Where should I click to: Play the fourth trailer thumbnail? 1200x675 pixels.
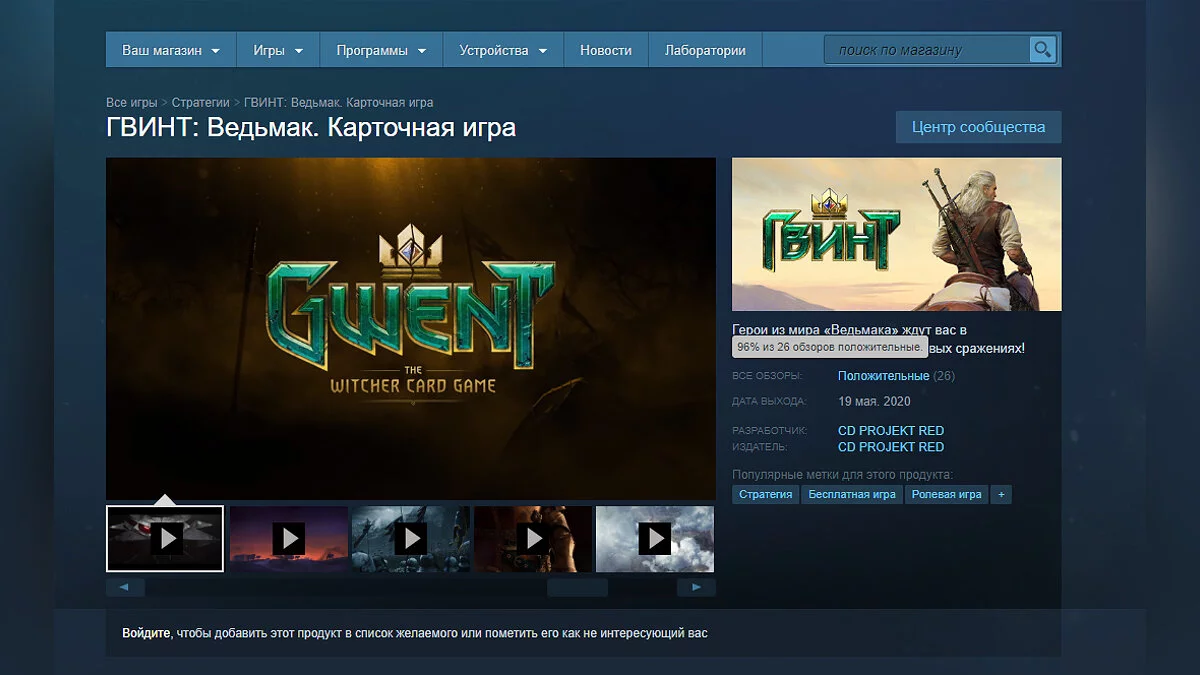[x=533, y=539]
